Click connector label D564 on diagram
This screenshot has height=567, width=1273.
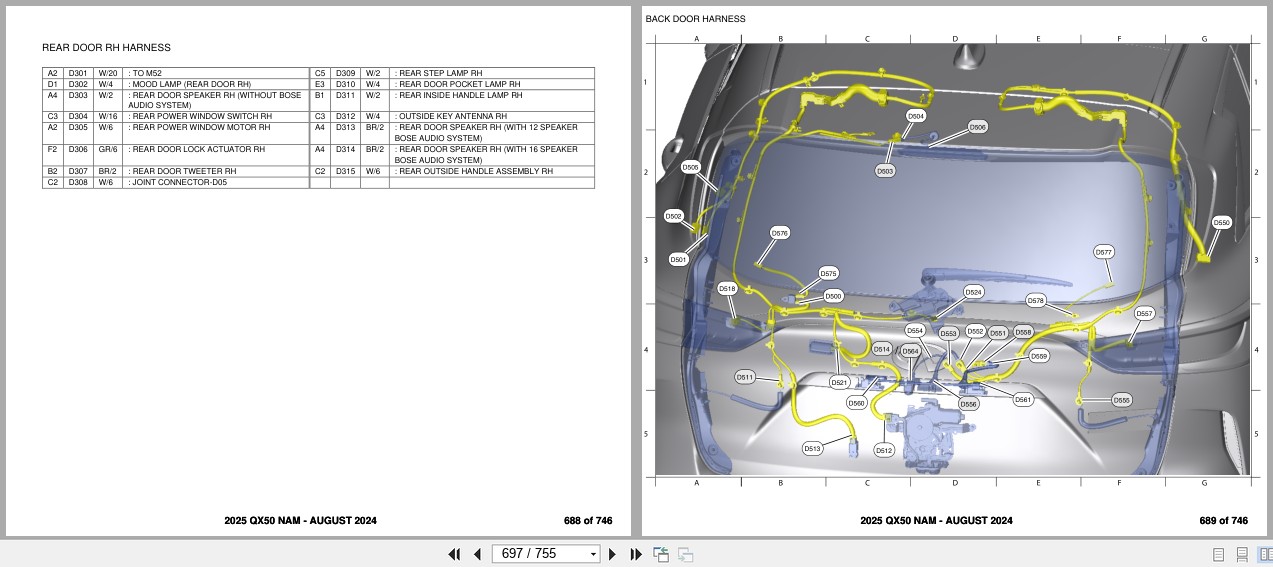(910, 351)
